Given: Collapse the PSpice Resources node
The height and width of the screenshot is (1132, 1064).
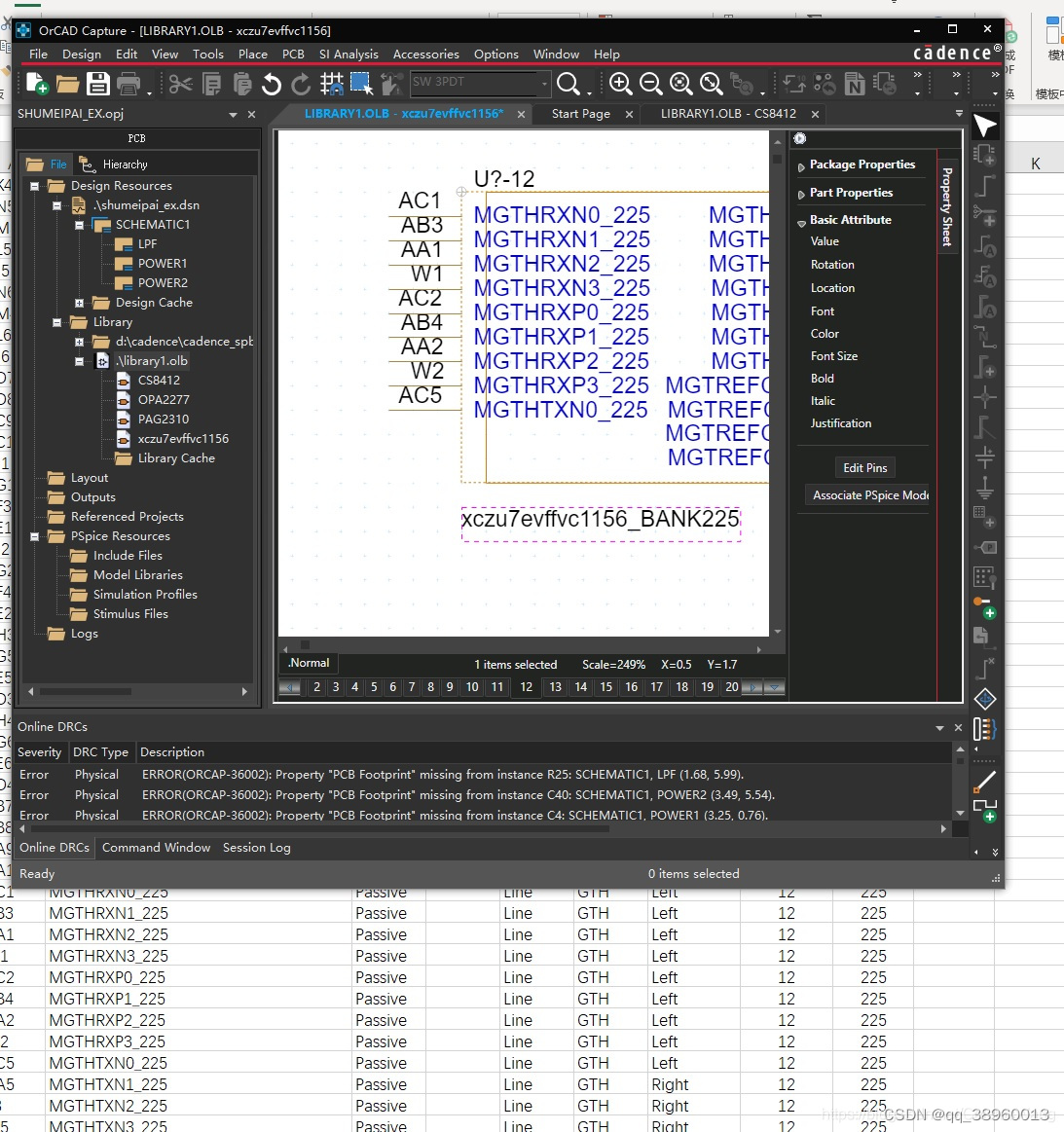Looking at the screenshot, I should coord(35,536).
